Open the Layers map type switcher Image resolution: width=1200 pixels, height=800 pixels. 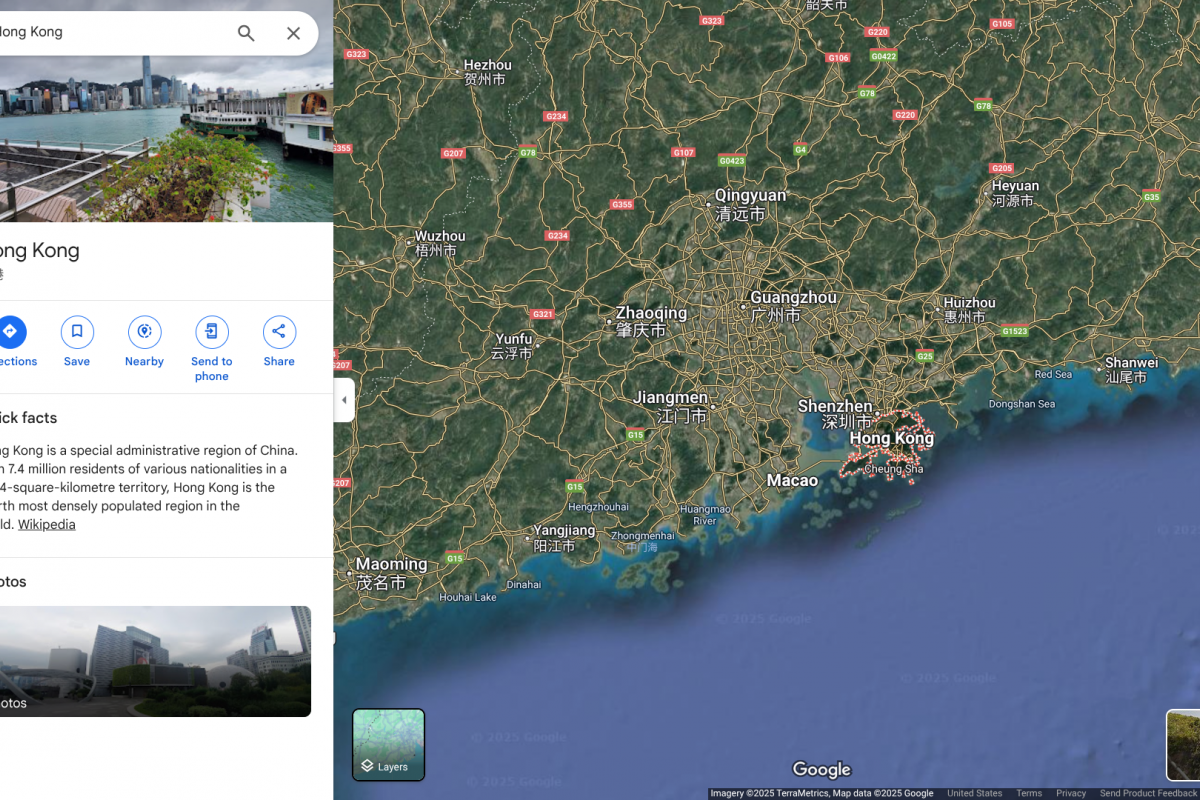coord(388,745)
